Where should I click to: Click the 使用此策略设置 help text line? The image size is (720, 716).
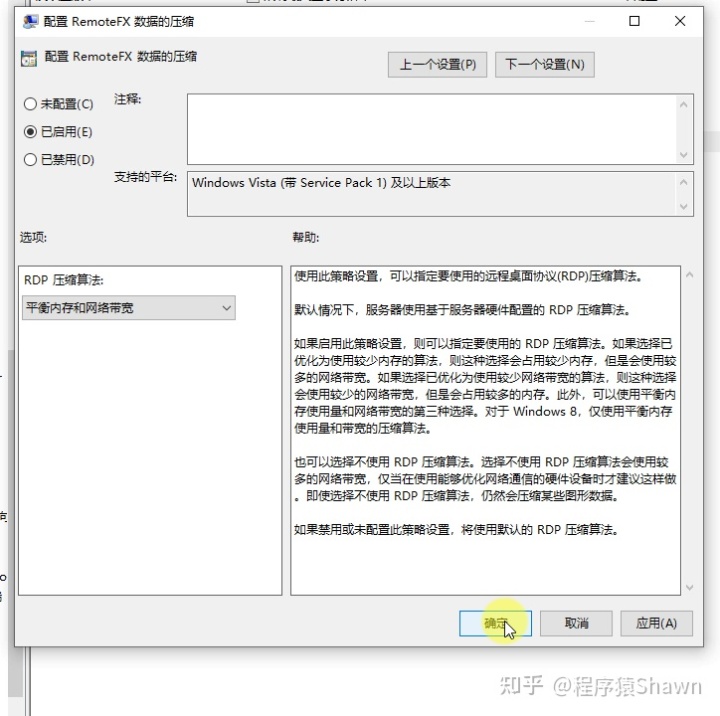pos(468,276)
